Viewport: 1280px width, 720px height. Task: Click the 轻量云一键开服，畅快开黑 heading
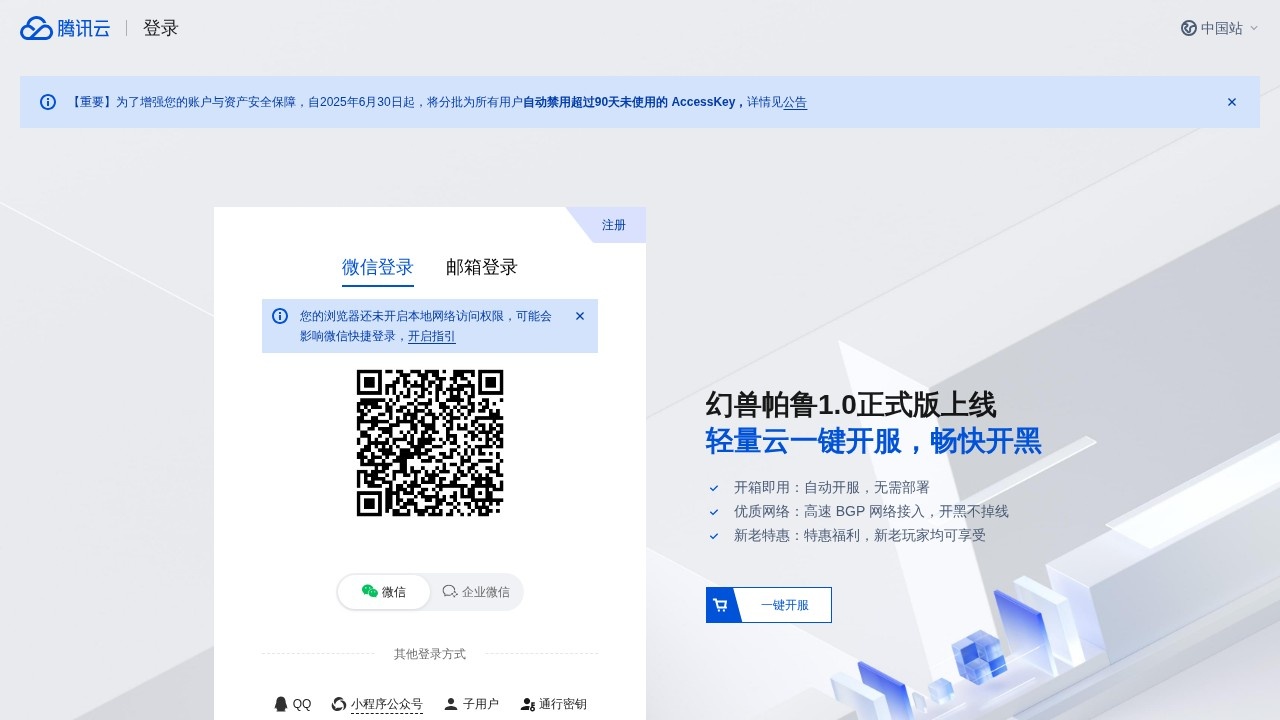[874, 441]
